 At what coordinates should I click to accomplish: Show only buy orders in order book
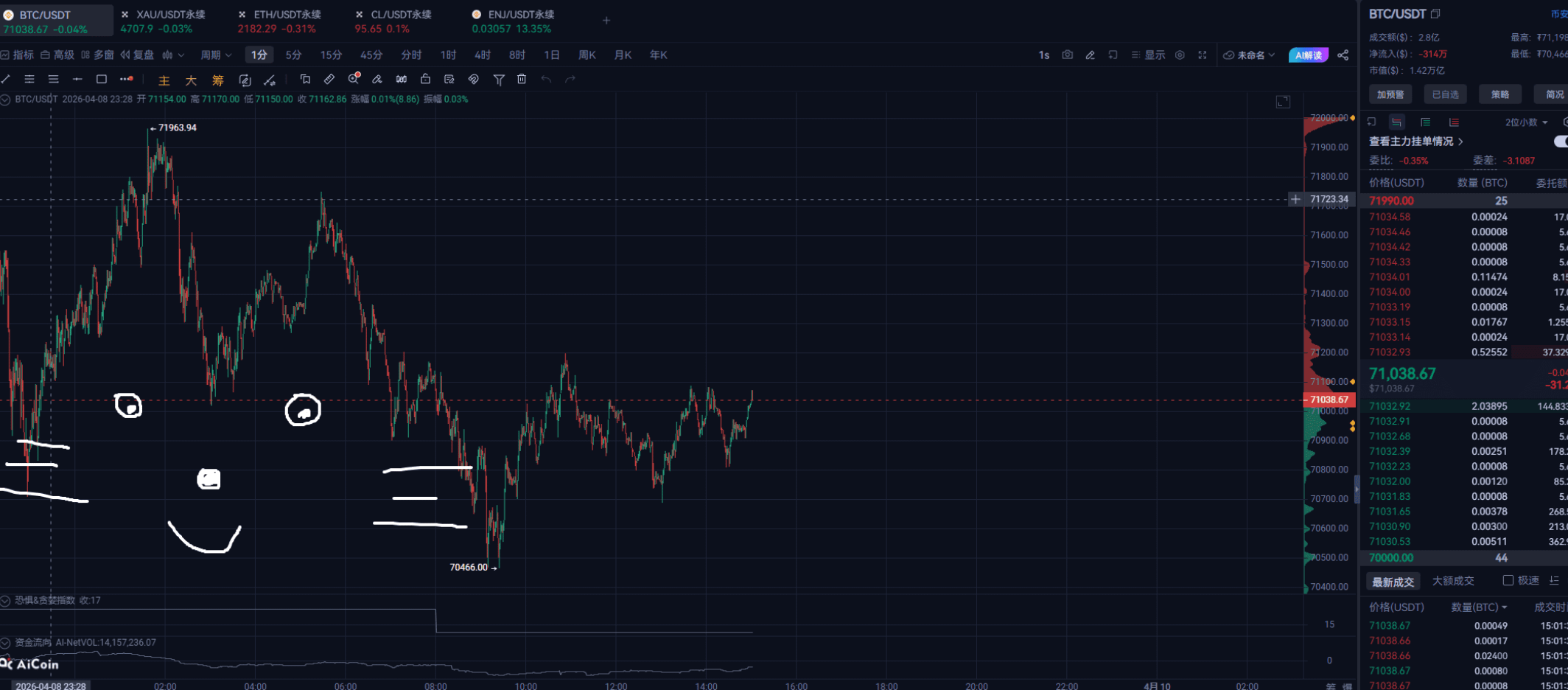coord(1425,122)
